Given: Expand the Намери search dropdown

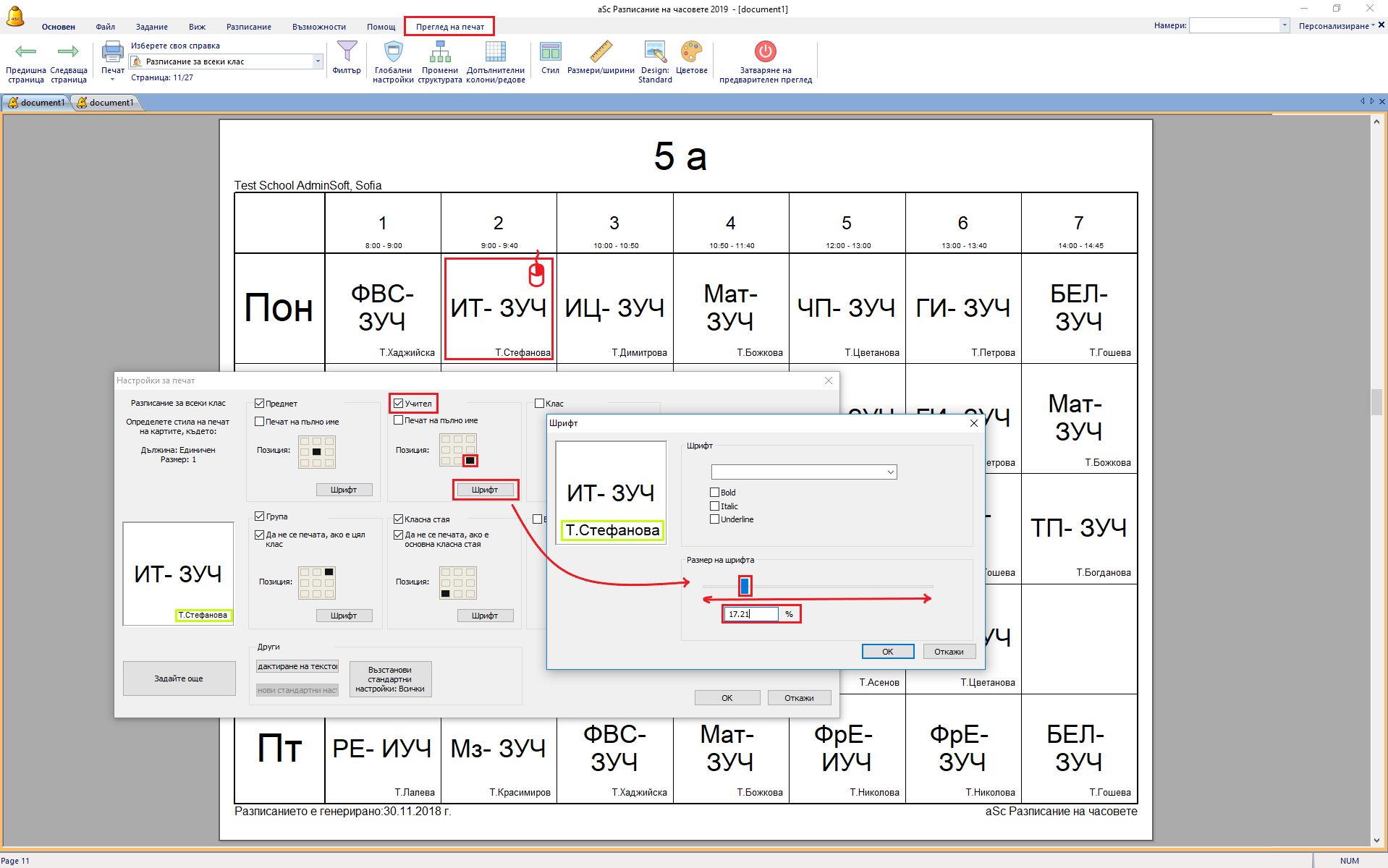Looking at the screenshot, I should point(1285,26).
